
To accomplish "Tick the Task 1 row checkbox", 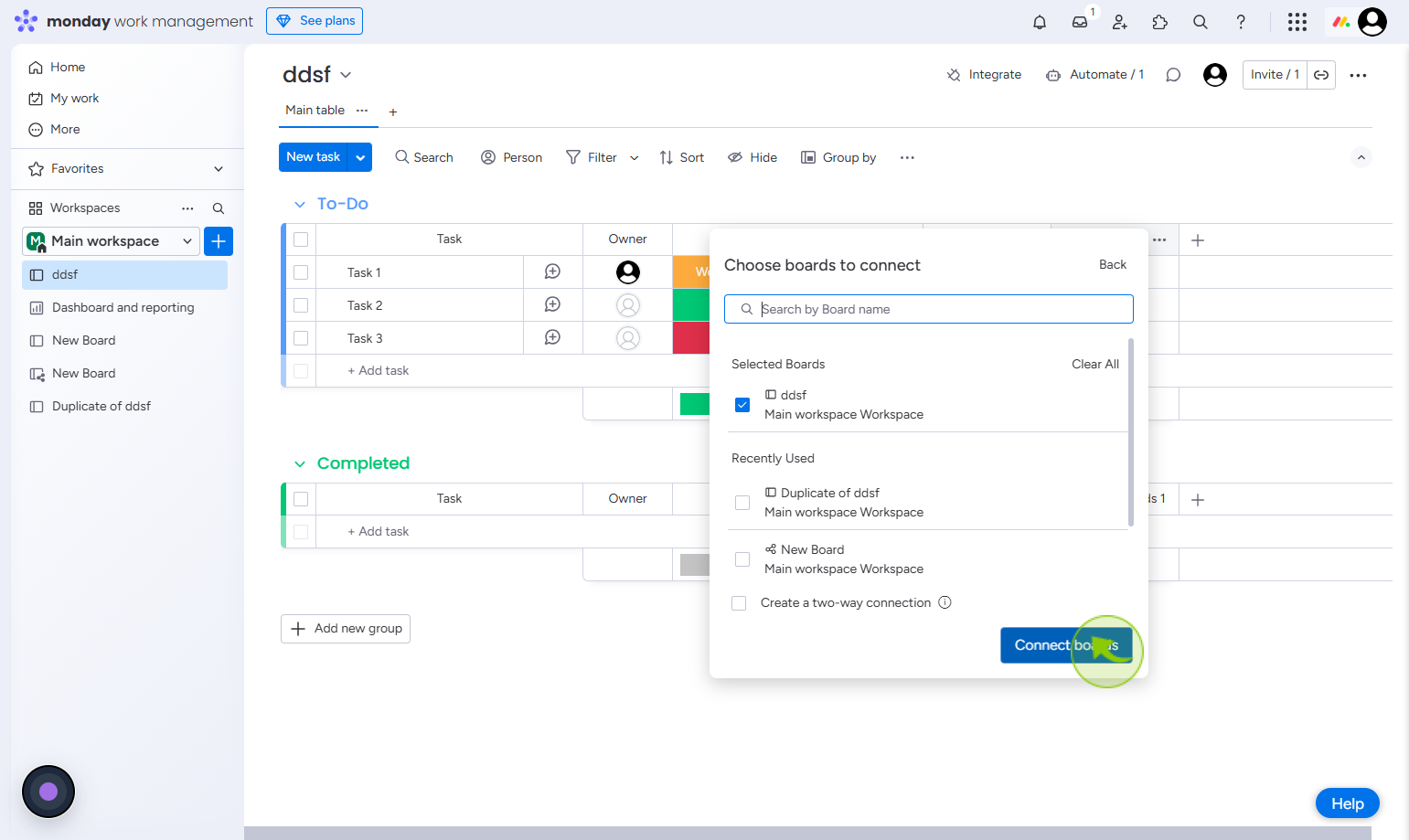I will pos(301,272).
